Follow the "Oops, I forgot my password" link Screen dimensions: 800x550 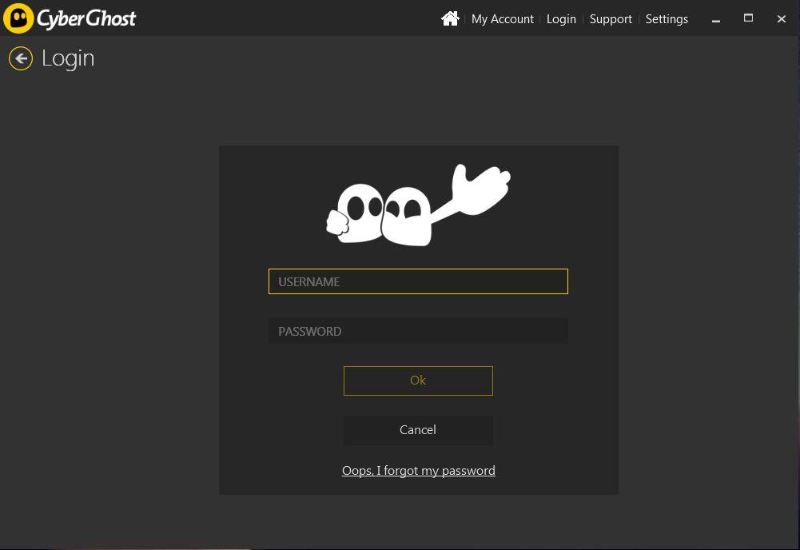[x=418, y=471]
